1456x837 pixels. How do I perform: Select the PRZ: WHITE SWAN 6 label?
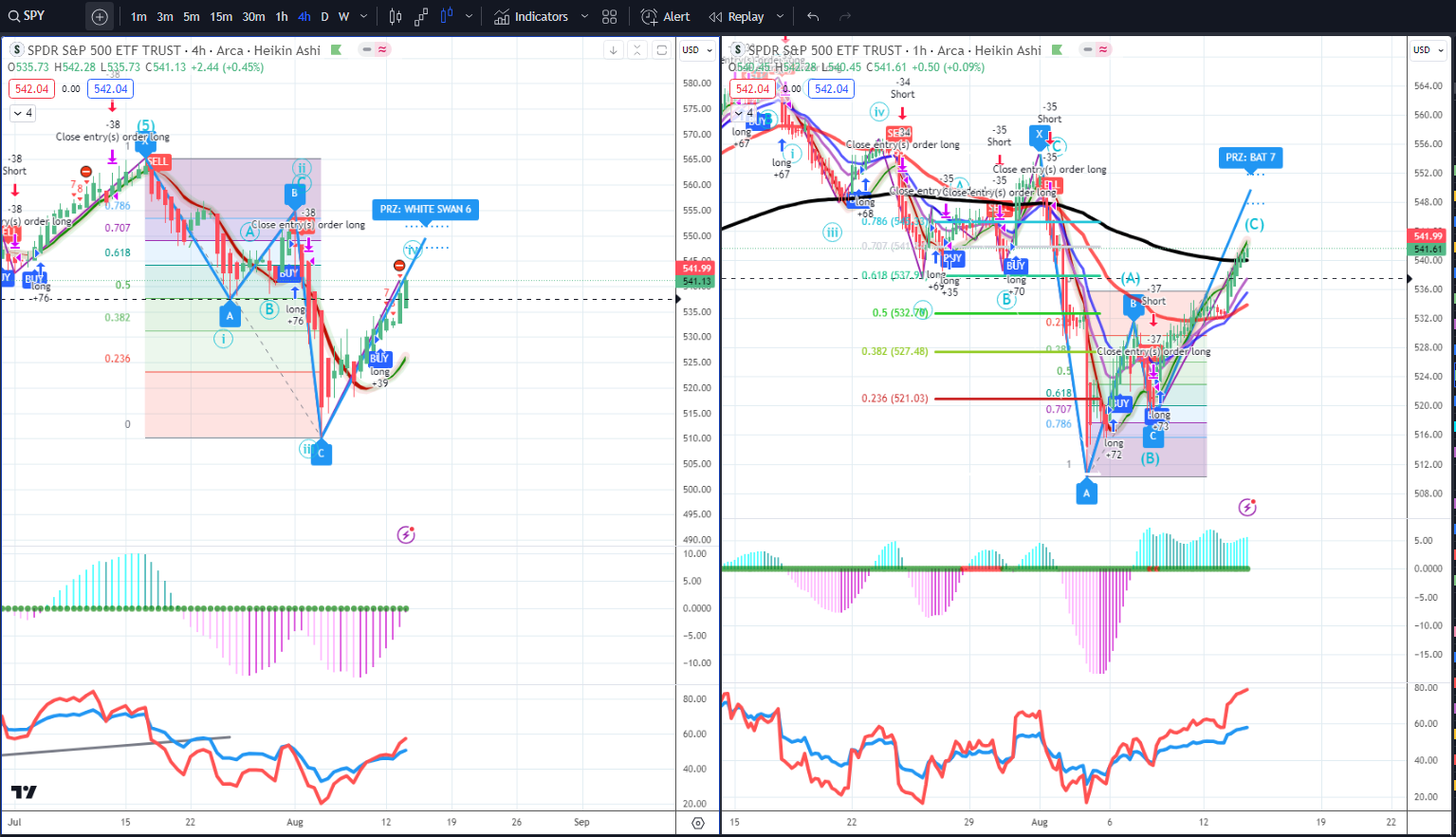[426, 210]
